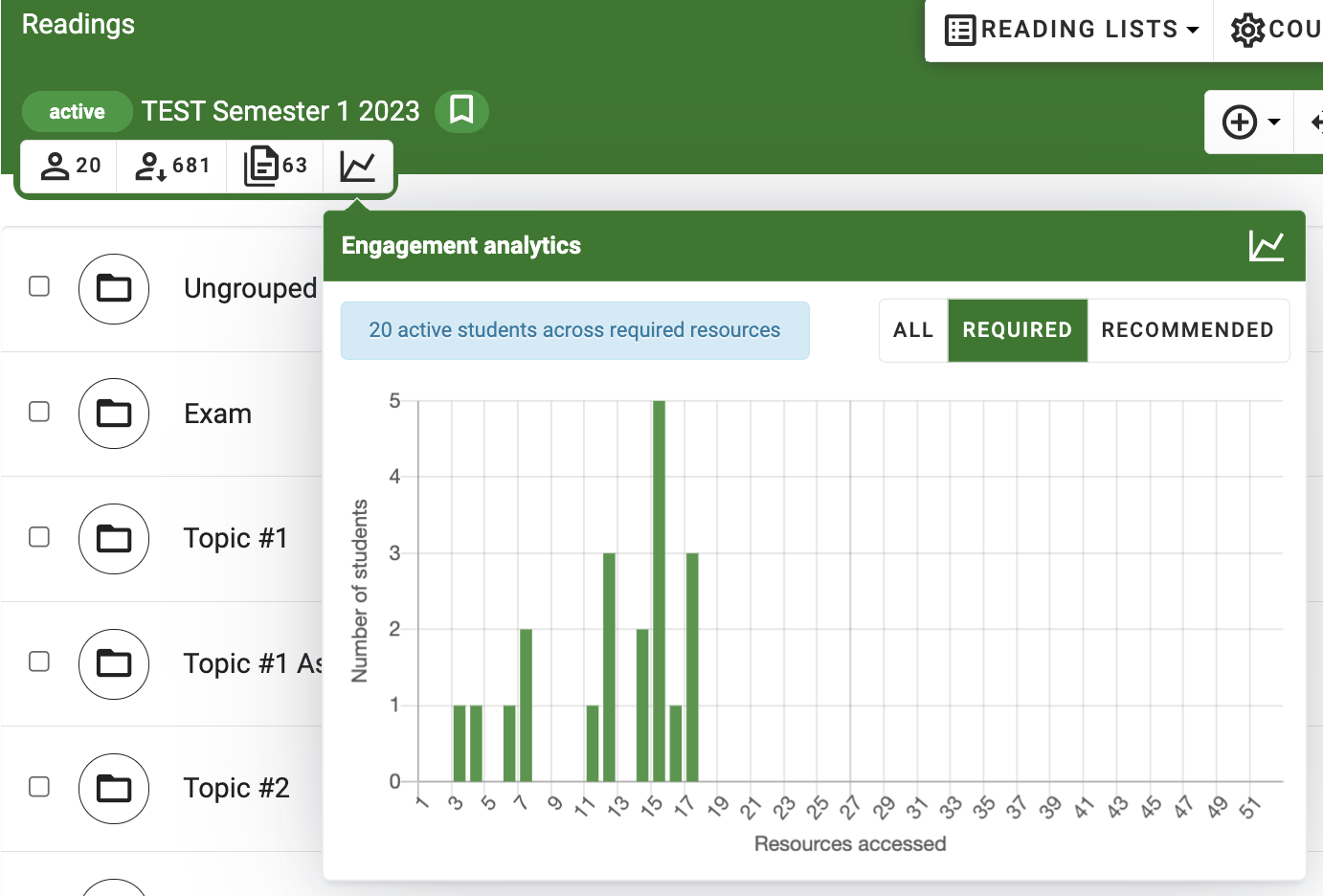This screenshot has width=1323, height=896.
Task: Click the bookmark icon beside TEST Semester 1 2023
Action: pos(461,111)
